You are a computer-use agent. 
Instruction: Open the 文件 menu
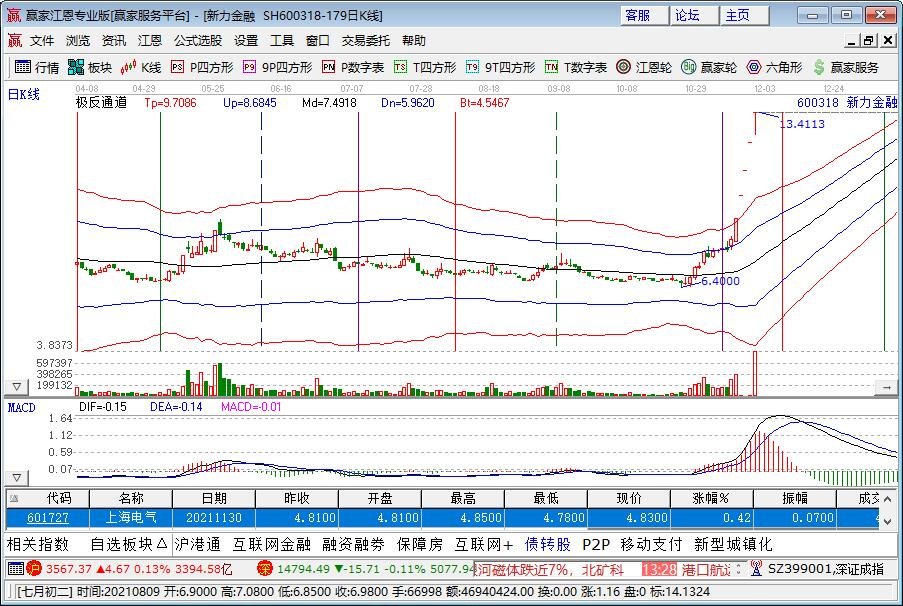[42, 40]
